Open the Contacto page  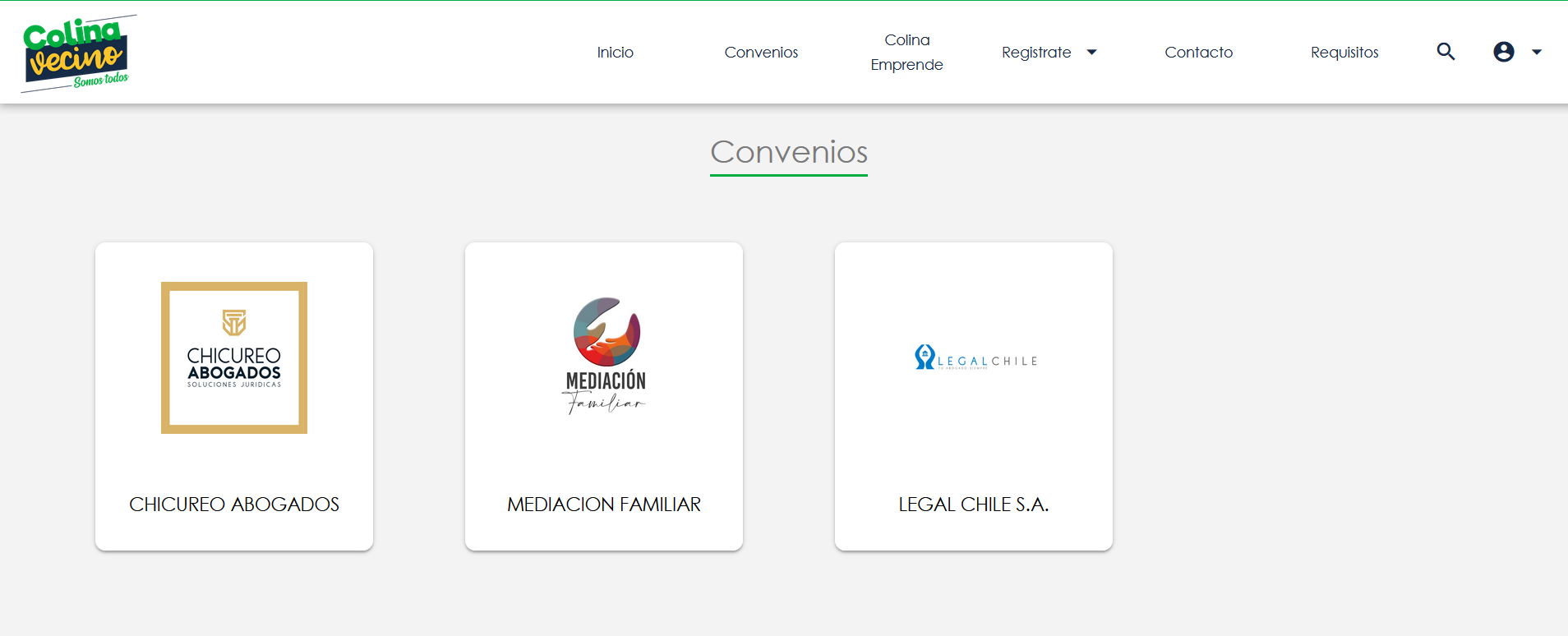point(1198,52)
